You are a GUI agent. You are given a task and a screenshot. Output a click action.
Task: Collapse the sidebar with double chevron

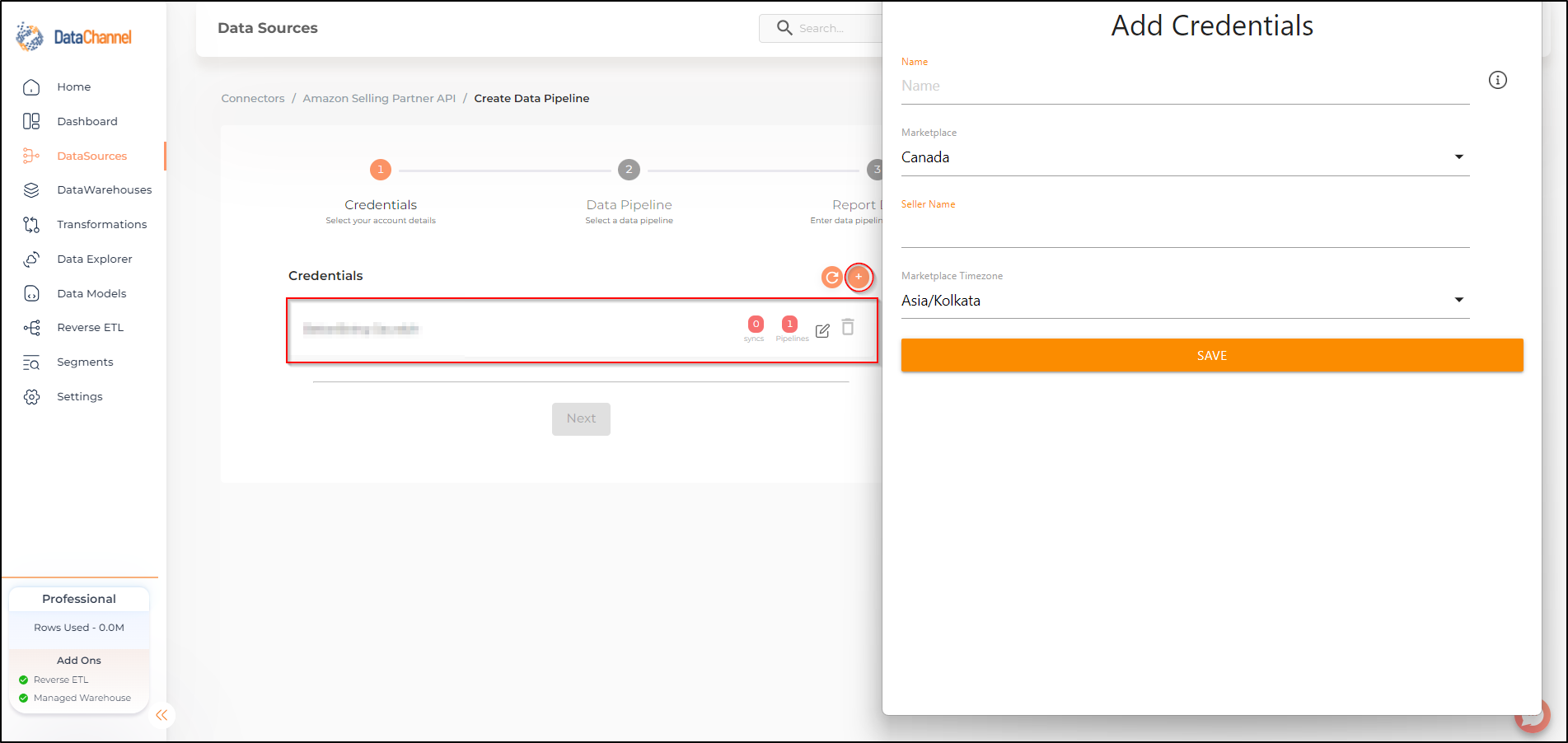click(161, 715)
